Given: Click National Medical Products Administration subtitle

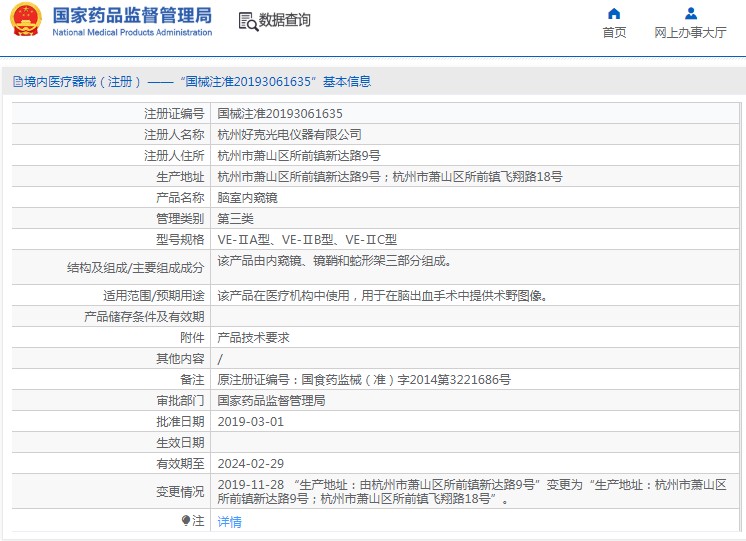Looking at the screenshot, I should [x=132, y=32].
